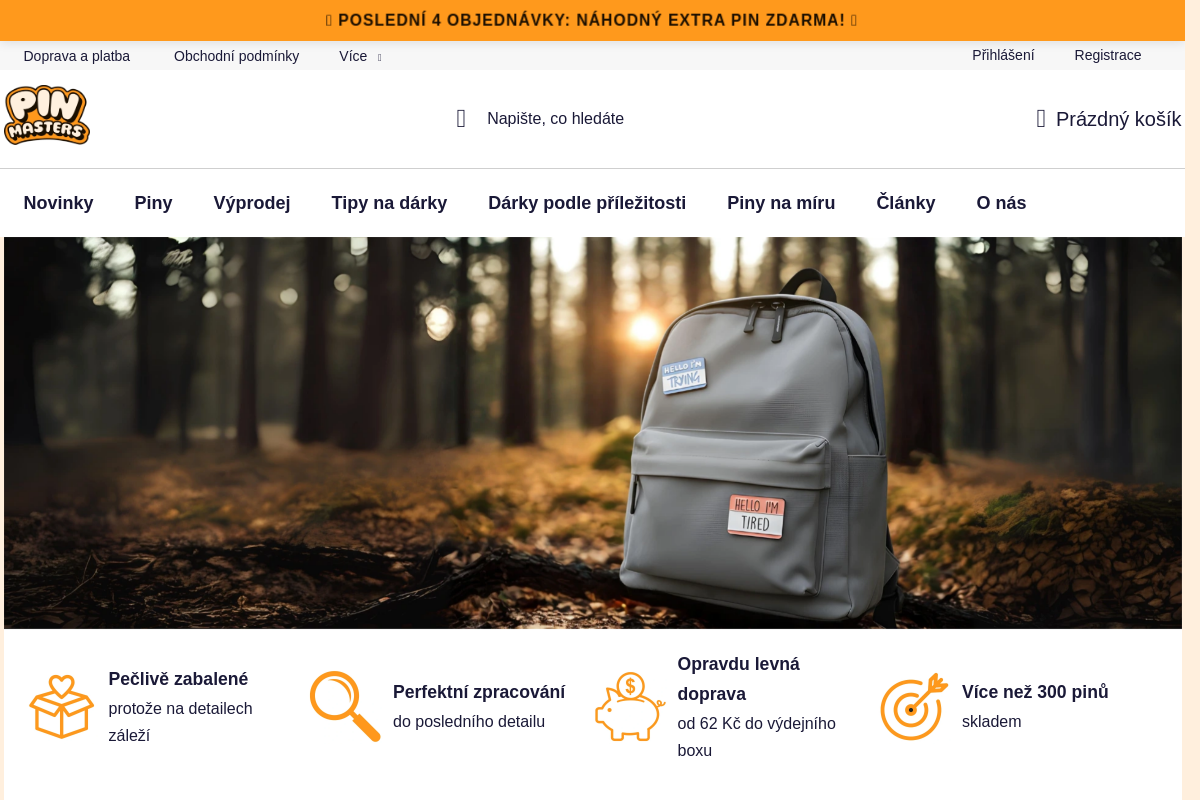Click the Pin Masters logo
The image size is (1200, 800).
tap(47, 115)
